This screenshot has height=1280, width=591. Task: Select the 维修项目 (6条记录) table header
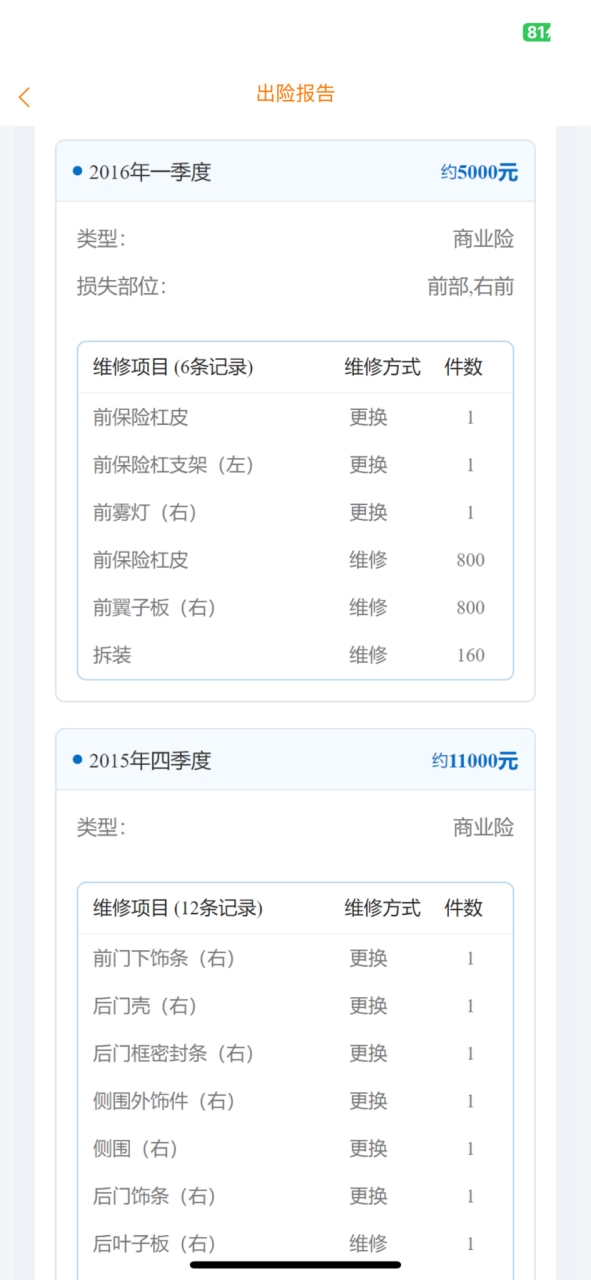click(x=295, y=367)
